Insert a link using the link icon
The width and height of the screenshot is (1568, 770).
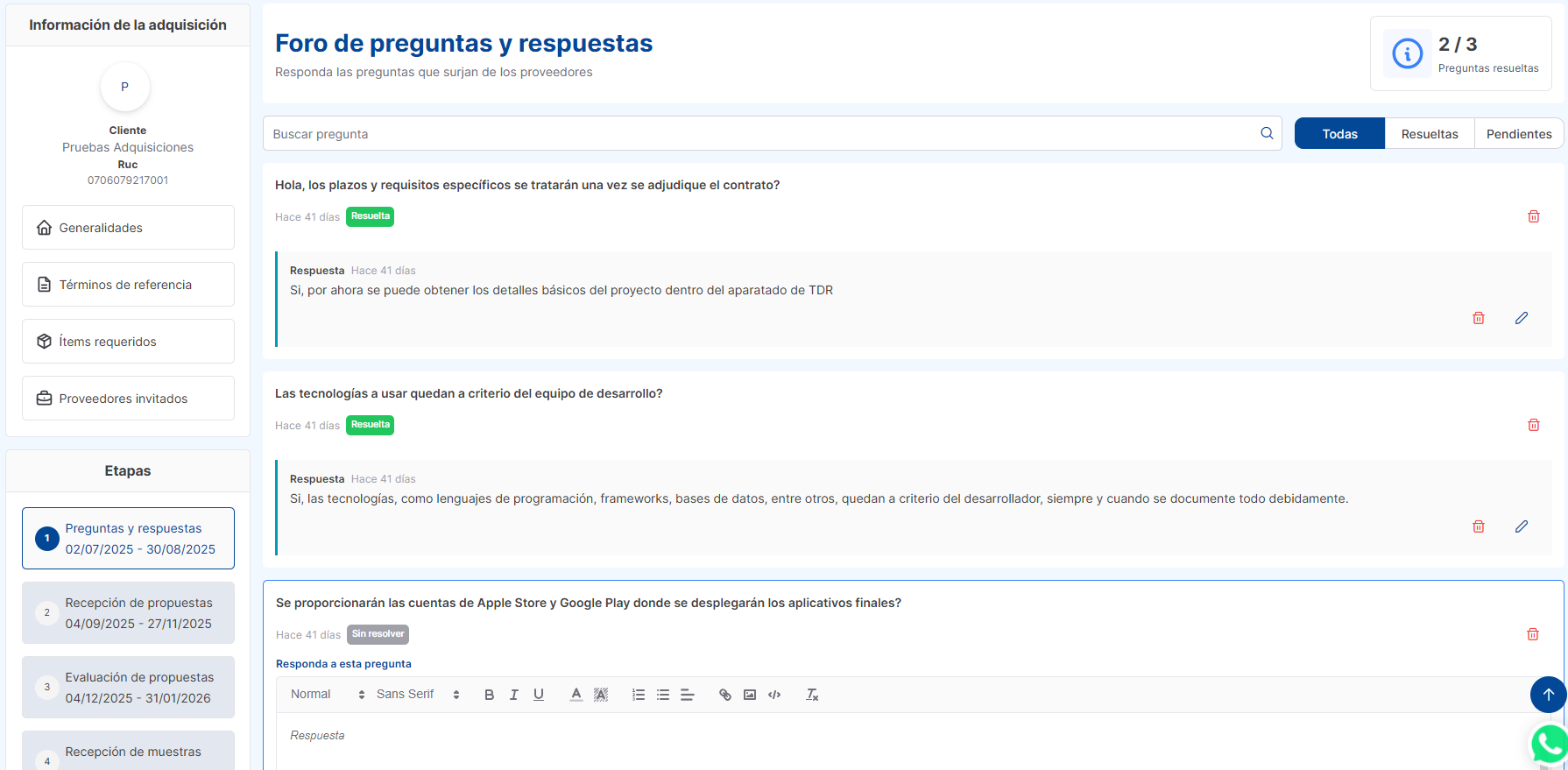coord(725,695)
